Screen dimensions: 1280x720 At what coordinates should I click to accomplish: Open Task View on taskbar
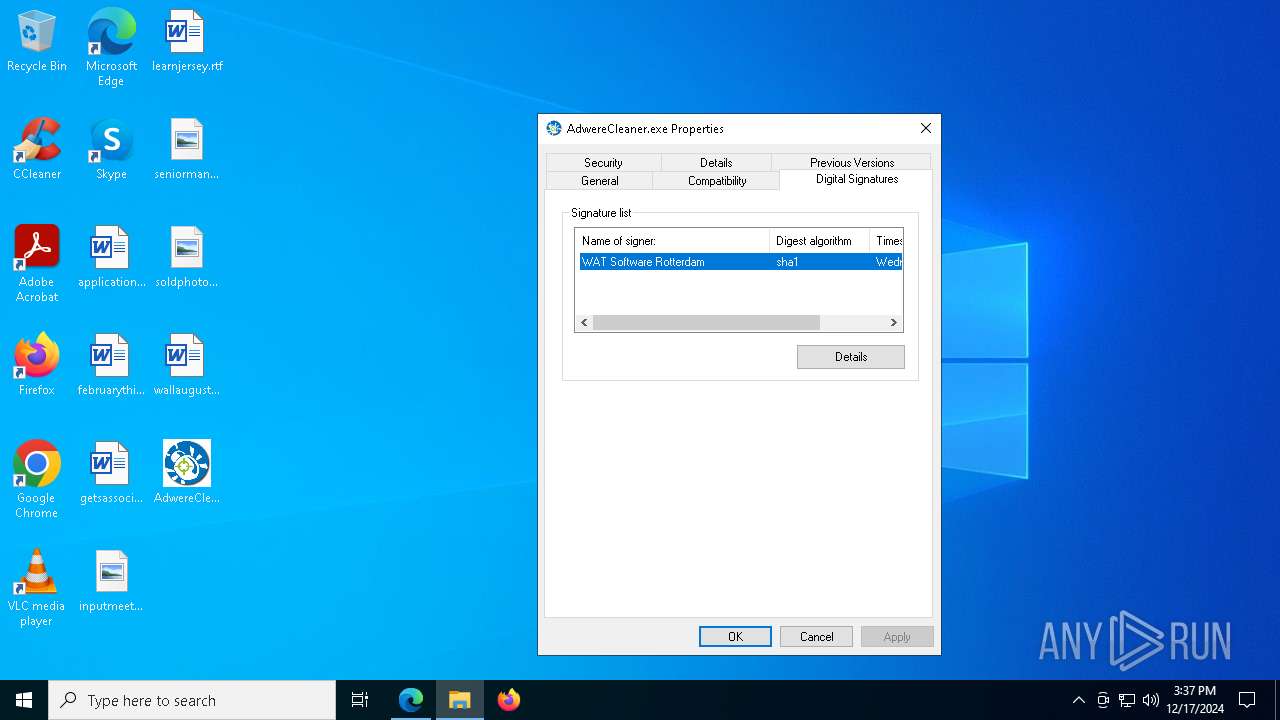point(360,700)
